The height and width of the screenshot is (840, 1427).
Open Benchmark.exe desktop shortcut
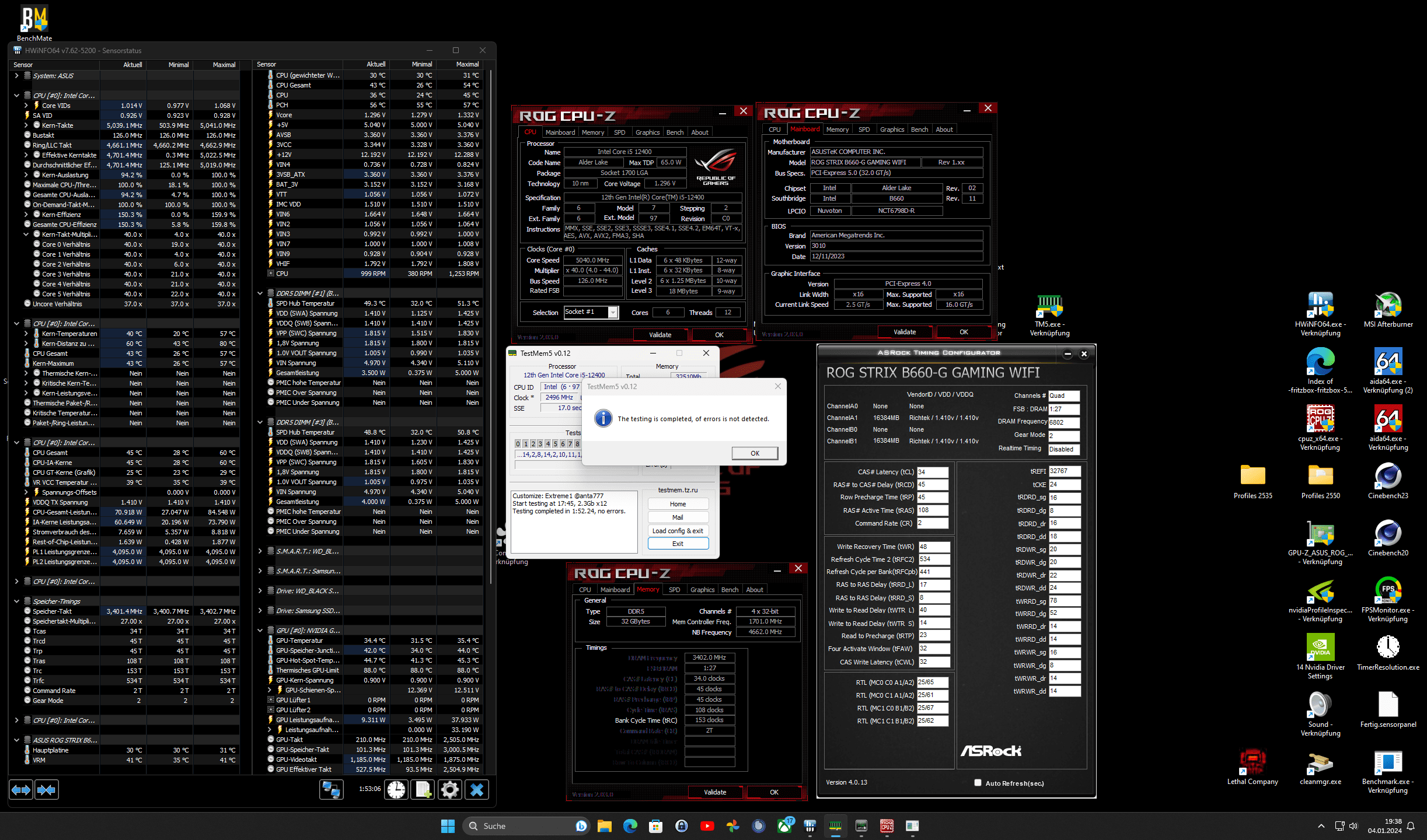pos(1388,771)
